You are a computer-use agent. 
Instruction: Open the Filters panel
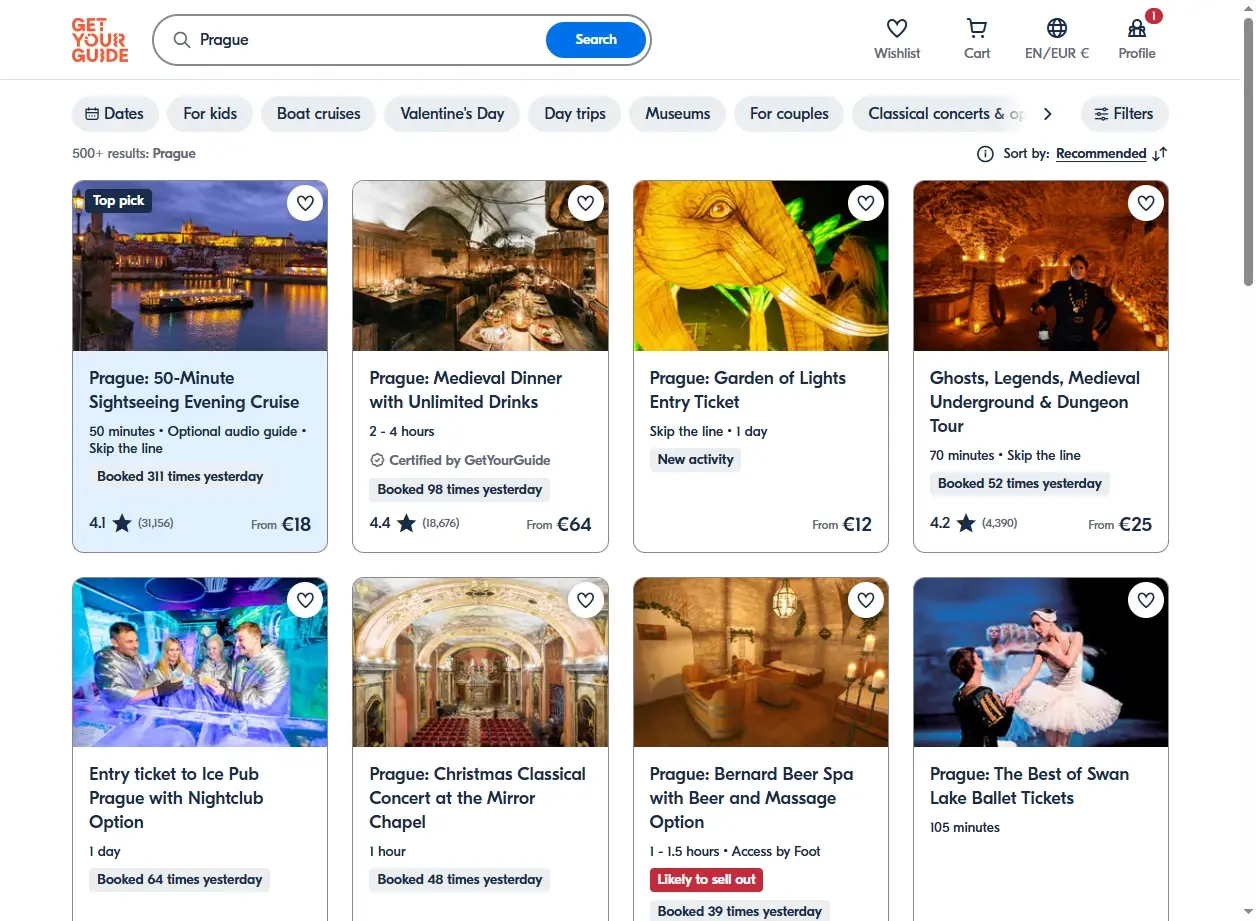pyautogui.click(x=1125, y=114)
